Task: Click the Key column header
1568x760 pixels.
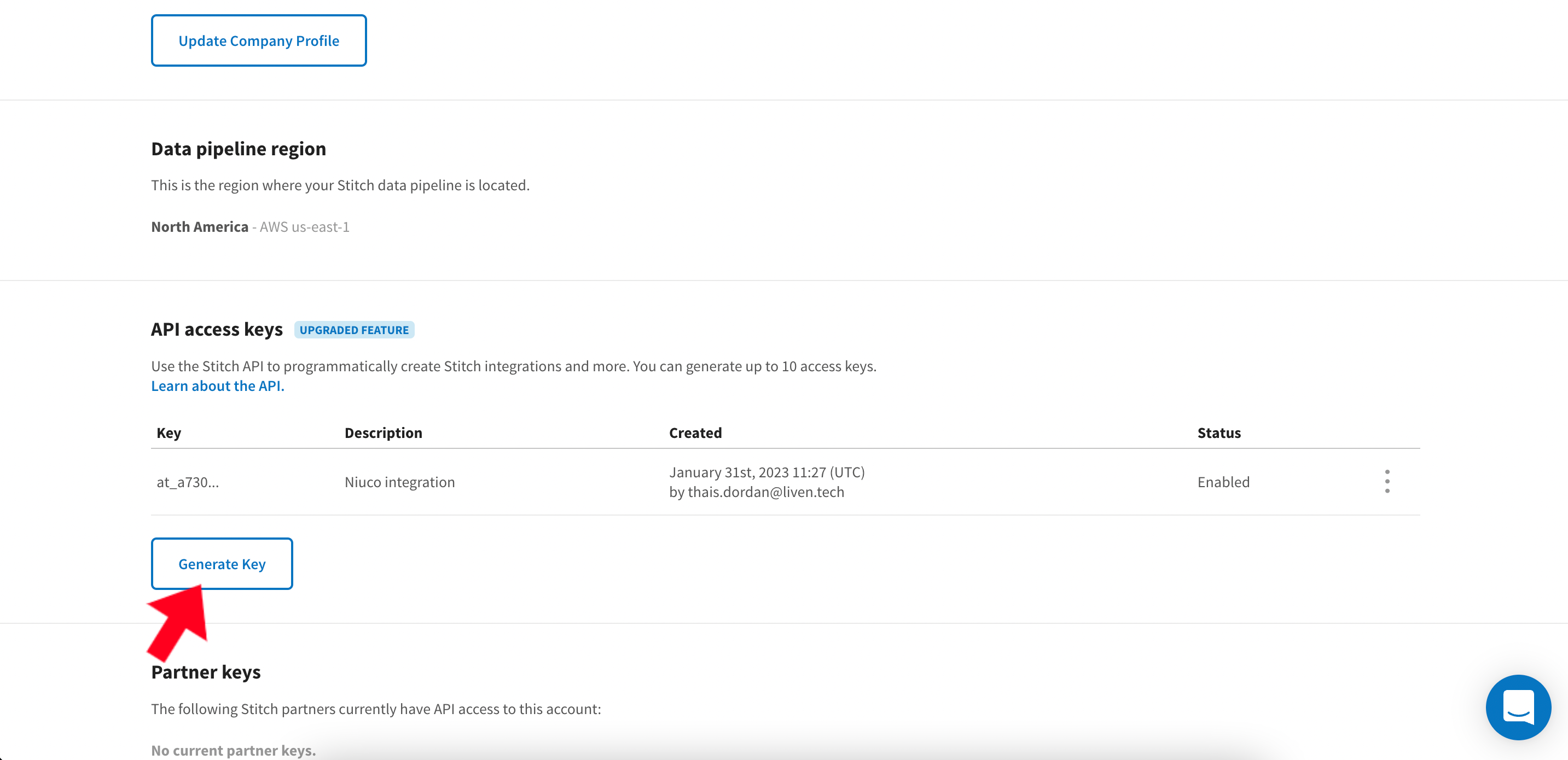Action: 169,432
